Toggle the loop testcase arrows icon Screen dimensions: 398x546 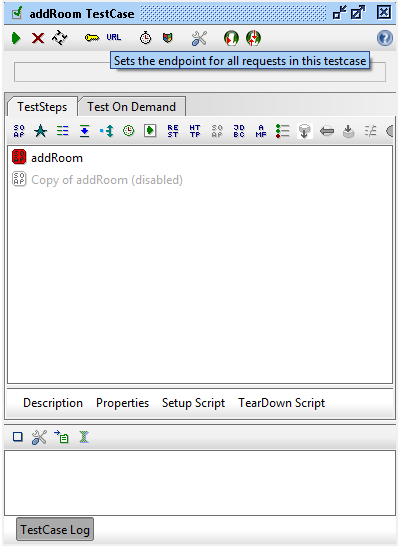click(x=60, y=38)
